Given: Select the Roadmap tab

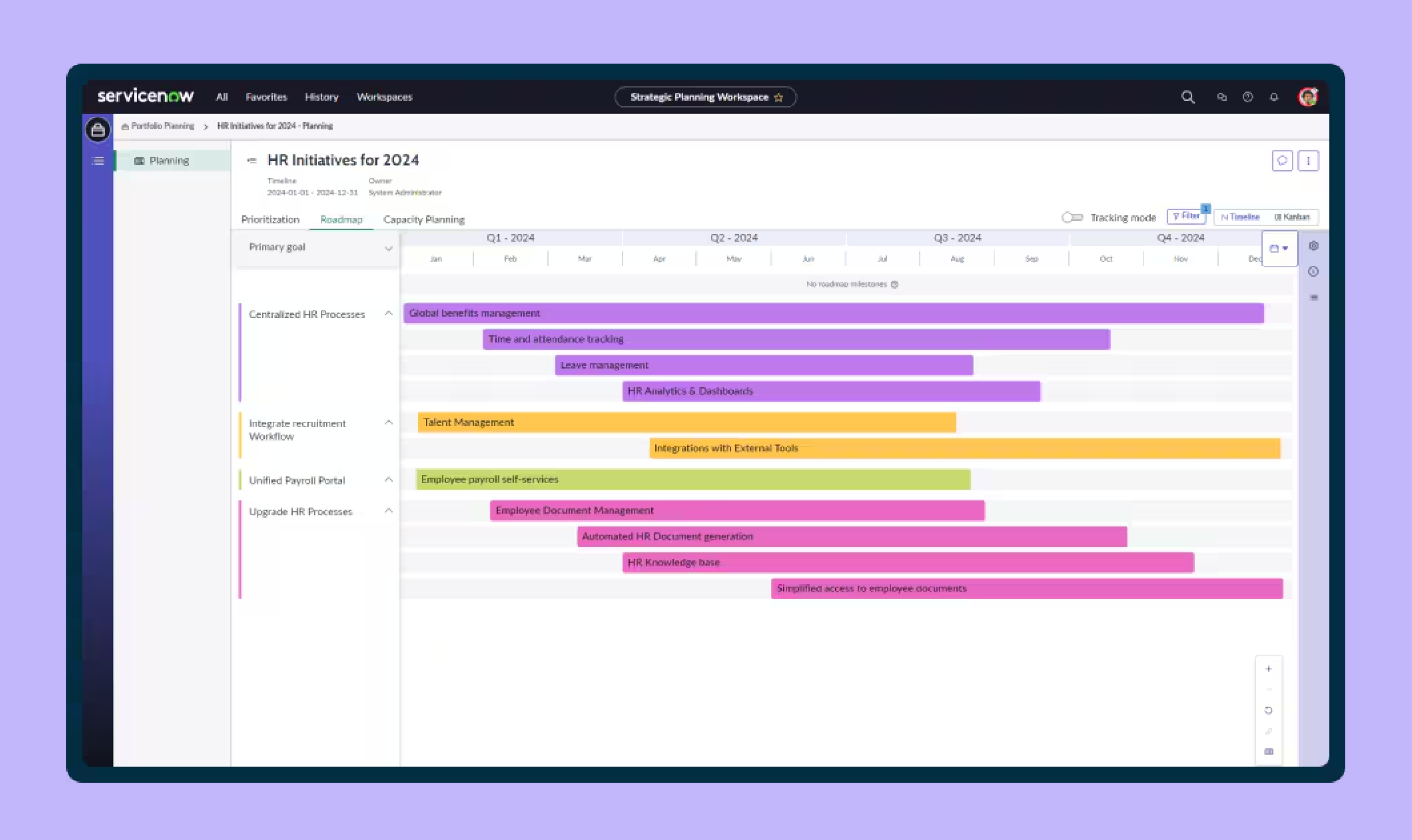Looking at the screenshot, I should 341,219.
